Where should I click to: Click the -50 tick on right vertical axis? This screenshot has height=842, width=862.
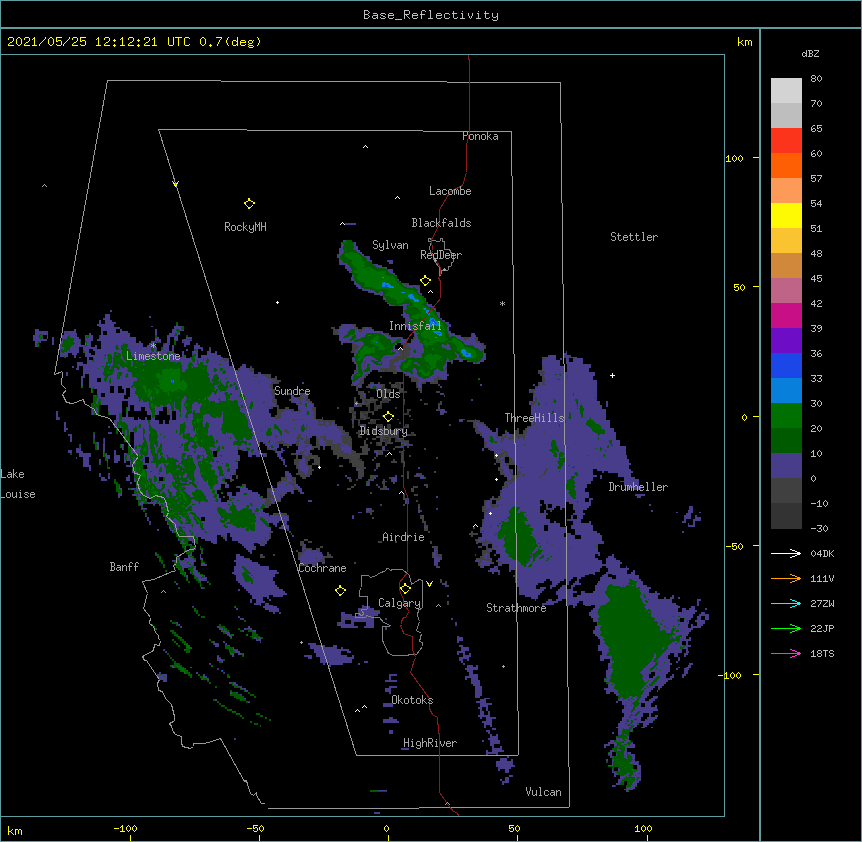coord(734,546)
